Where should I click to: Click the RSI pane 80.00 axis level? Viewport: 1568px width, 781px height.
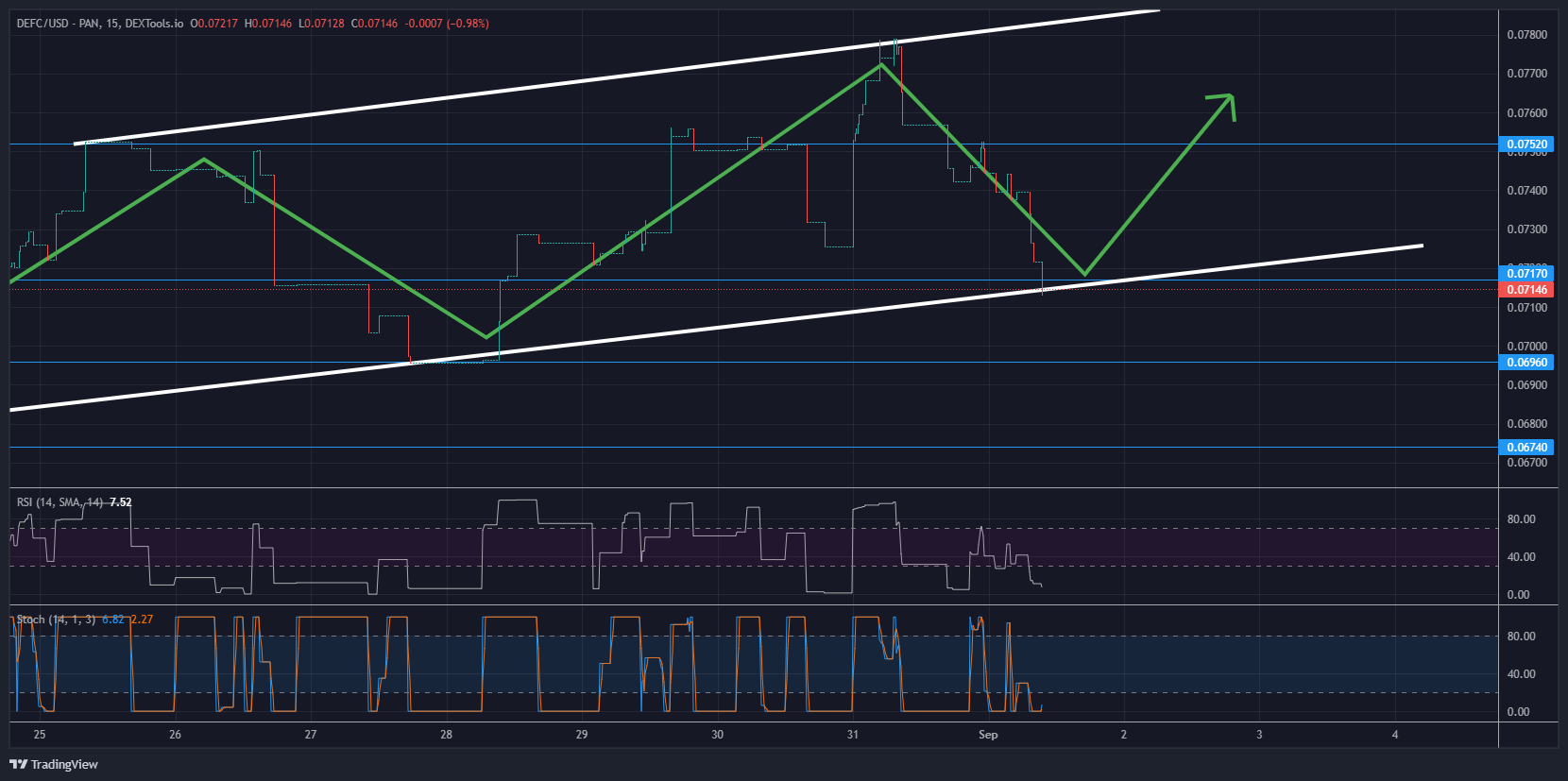(x=1521, y=519)
